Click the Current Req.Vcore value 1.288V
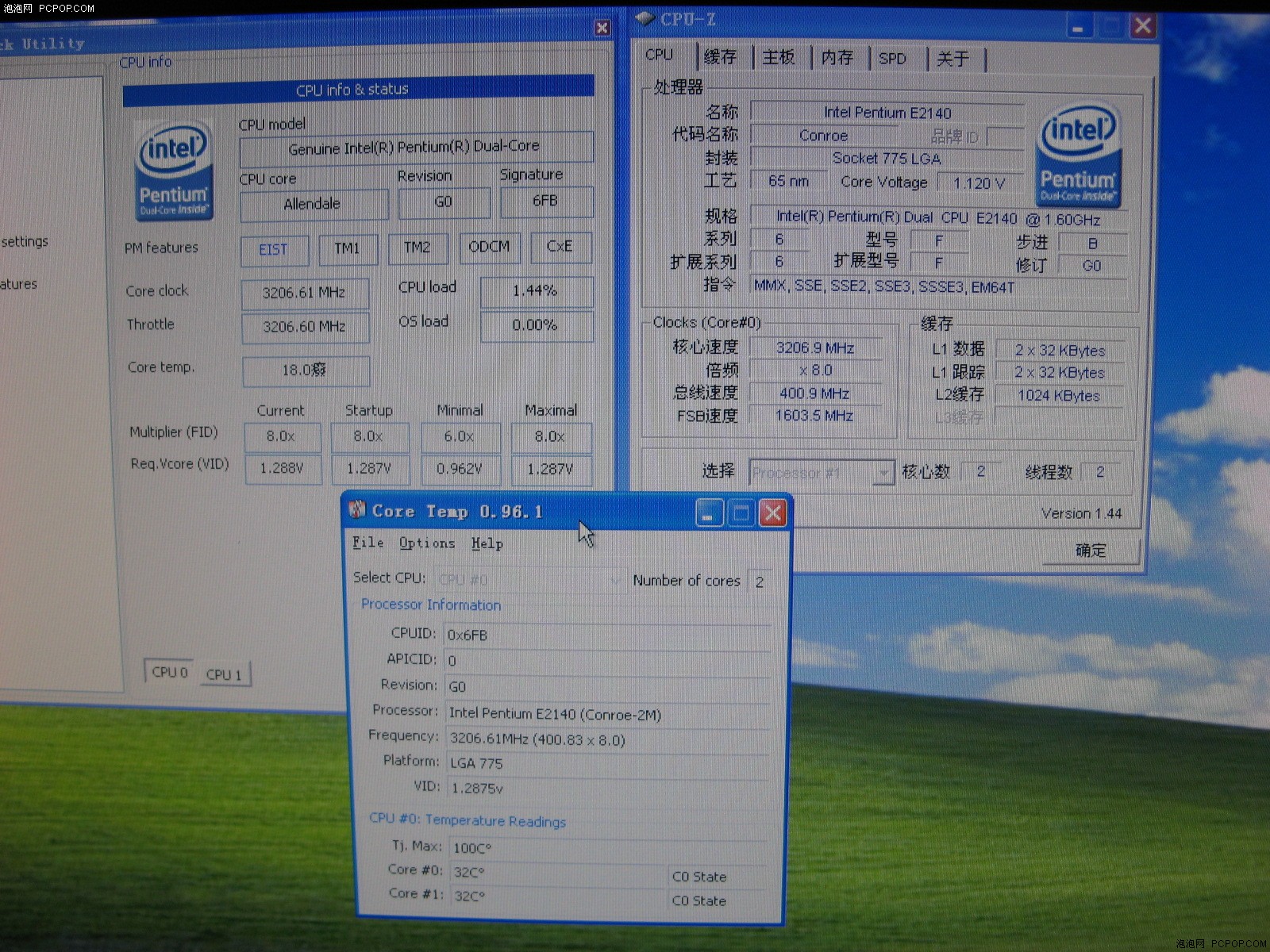 [283, 469]
